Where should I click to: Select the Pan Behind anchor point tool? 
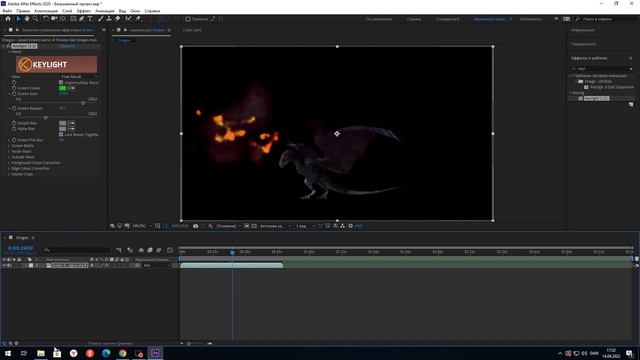[62, 19]
